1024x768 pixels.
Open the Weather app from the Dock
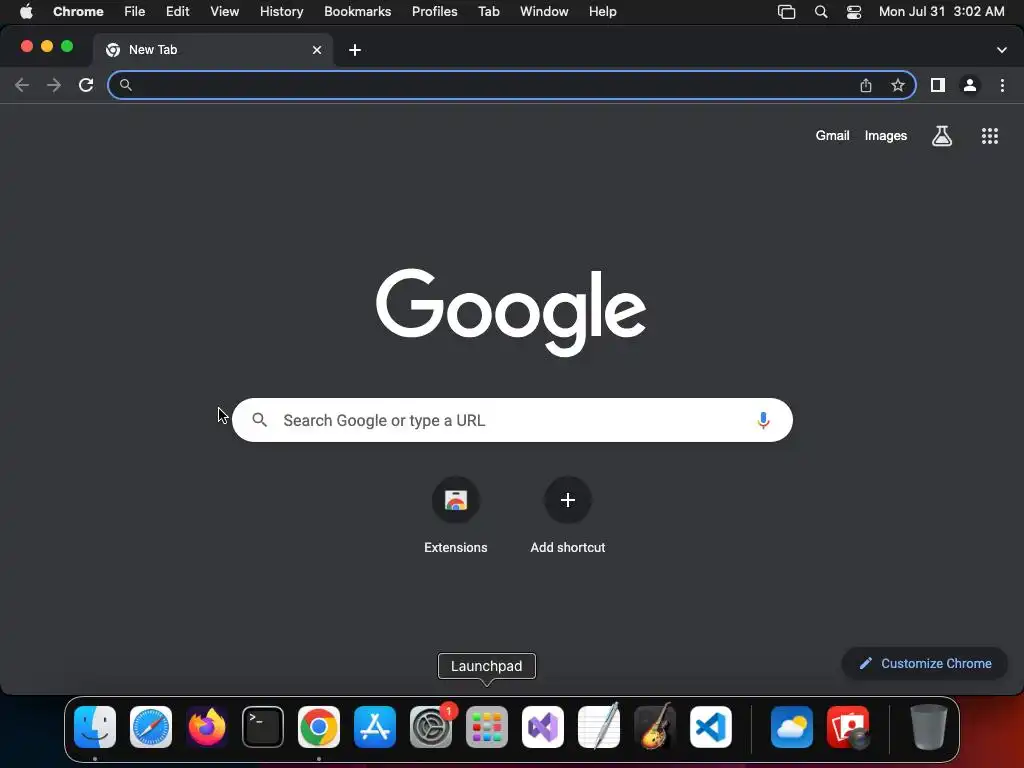(792, 727)
